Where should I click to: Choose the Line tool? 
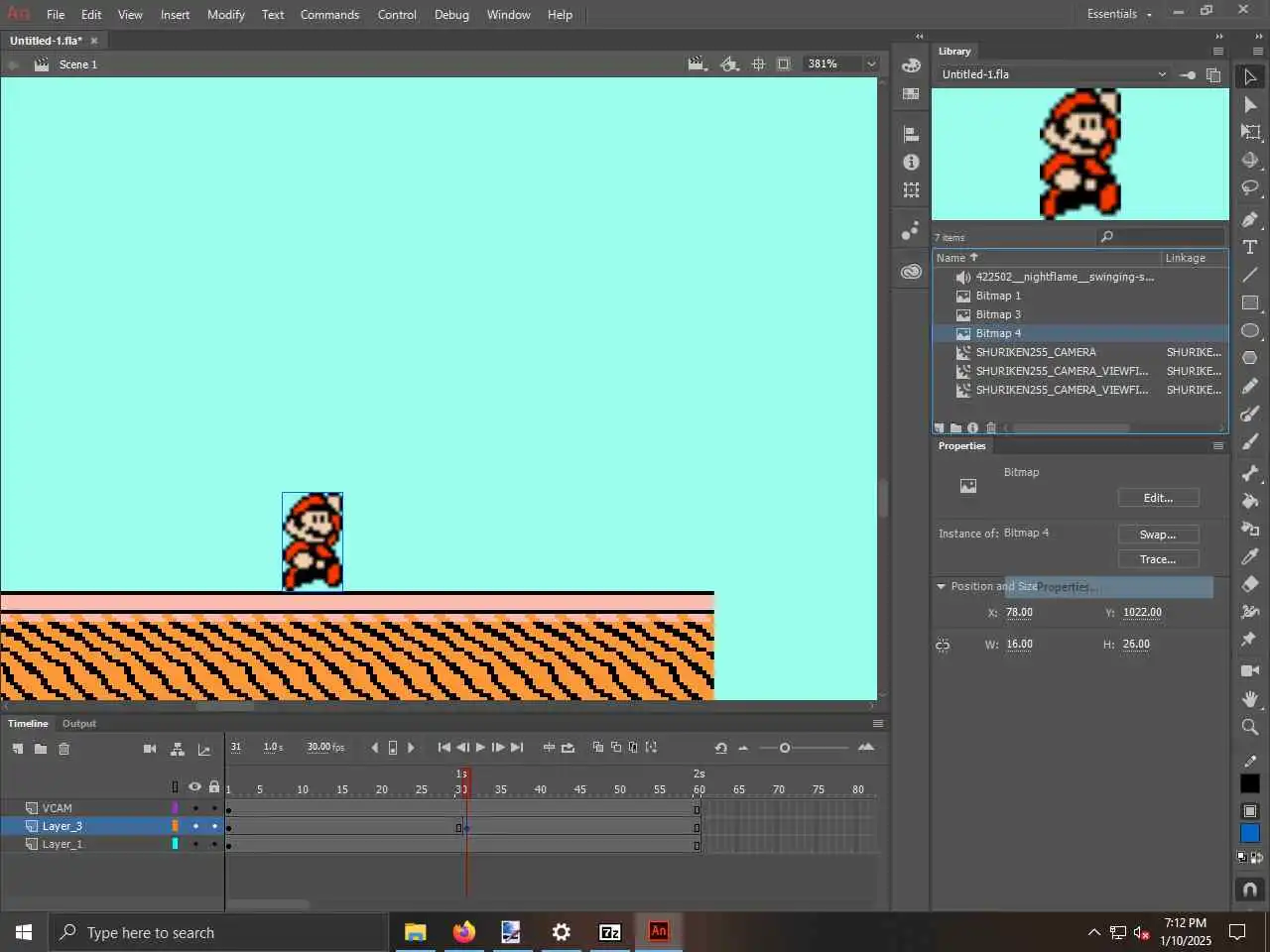click(1250, 275)
